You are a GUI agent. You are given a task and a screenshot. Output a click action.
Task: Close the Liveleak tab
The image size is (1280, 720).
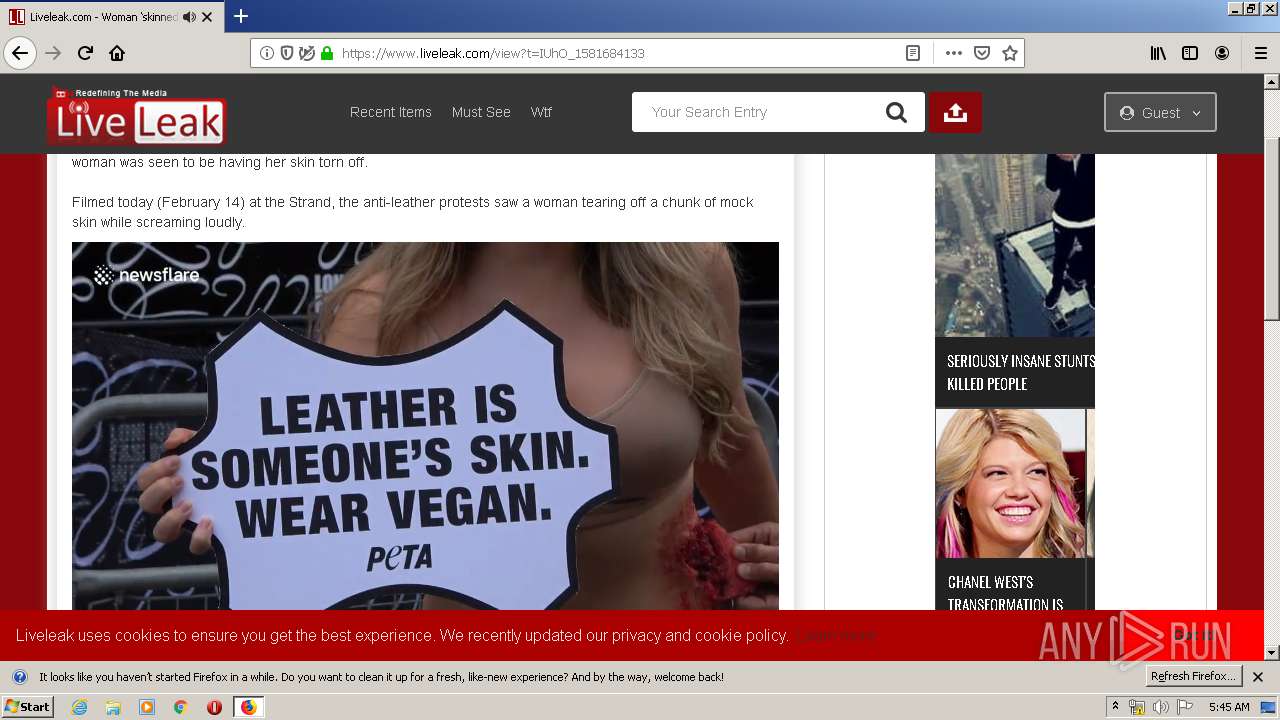click(207, 17)
